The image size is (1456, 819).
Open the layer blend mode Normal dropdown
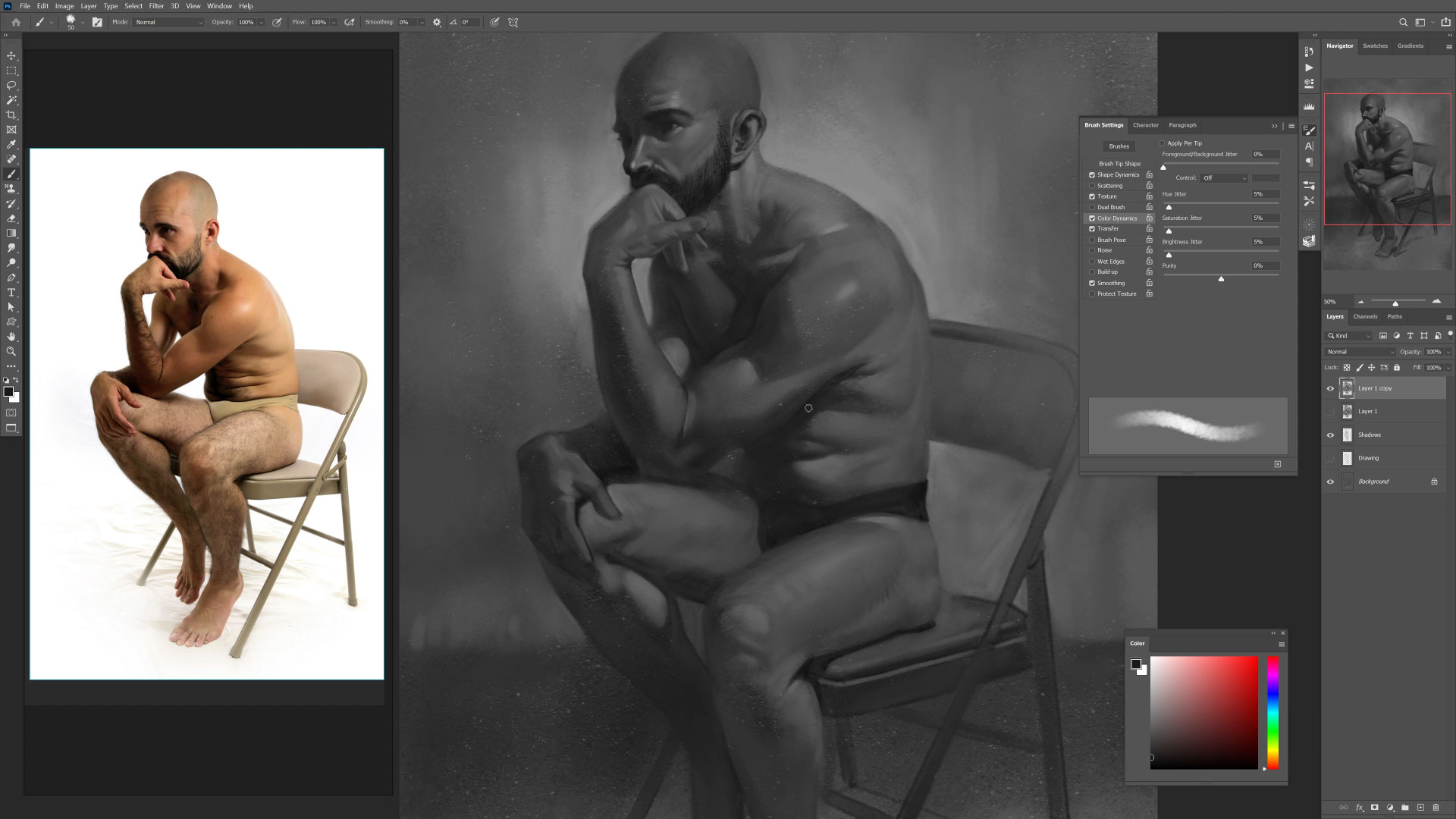(x=1360, y=352)
